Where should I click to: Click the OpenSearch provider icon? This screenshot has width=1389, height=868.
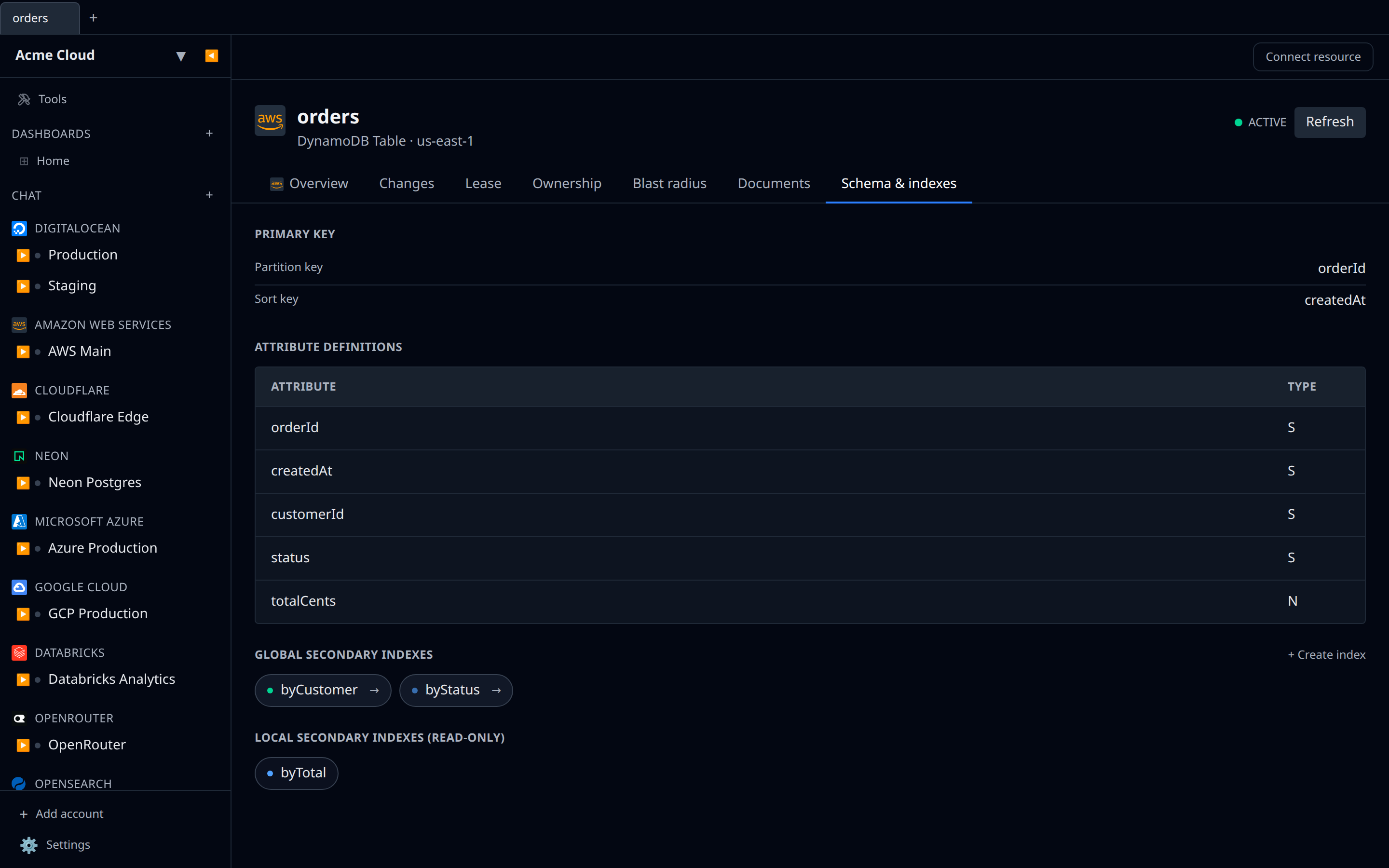pos(19,784)
